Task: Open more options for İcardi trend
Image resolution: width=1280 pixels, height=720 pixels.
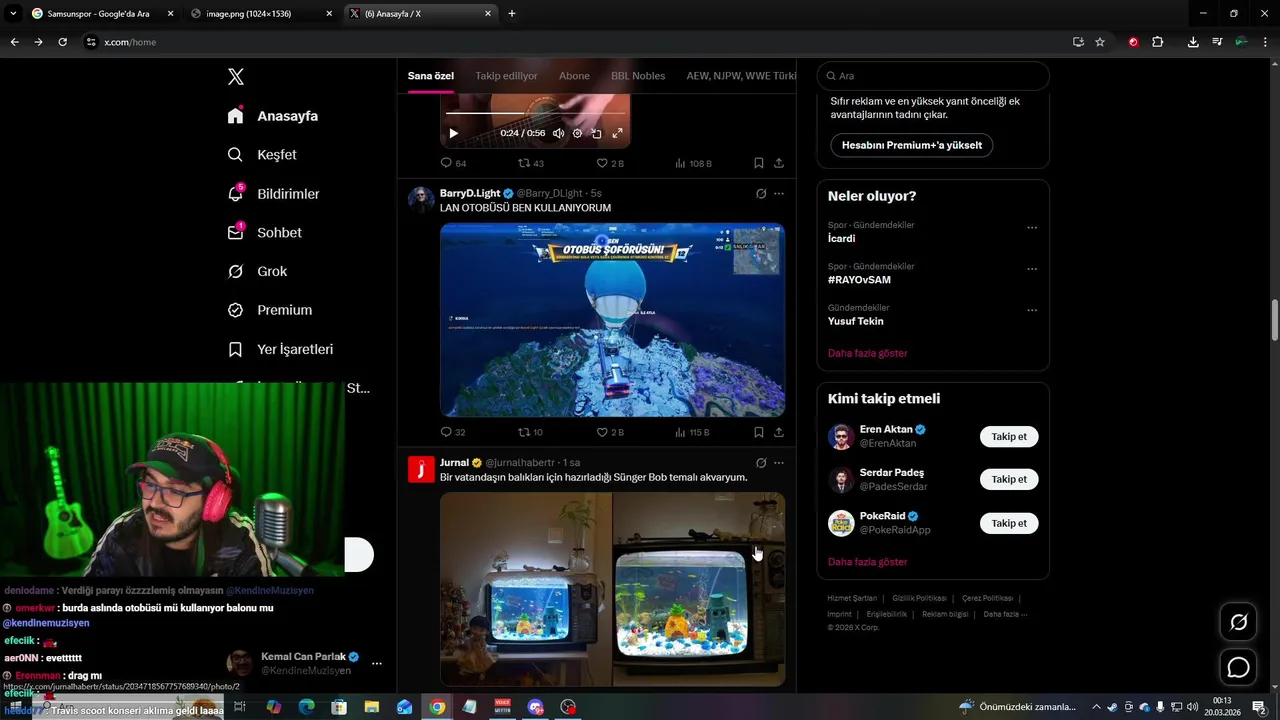Action: click(1032, 228)
